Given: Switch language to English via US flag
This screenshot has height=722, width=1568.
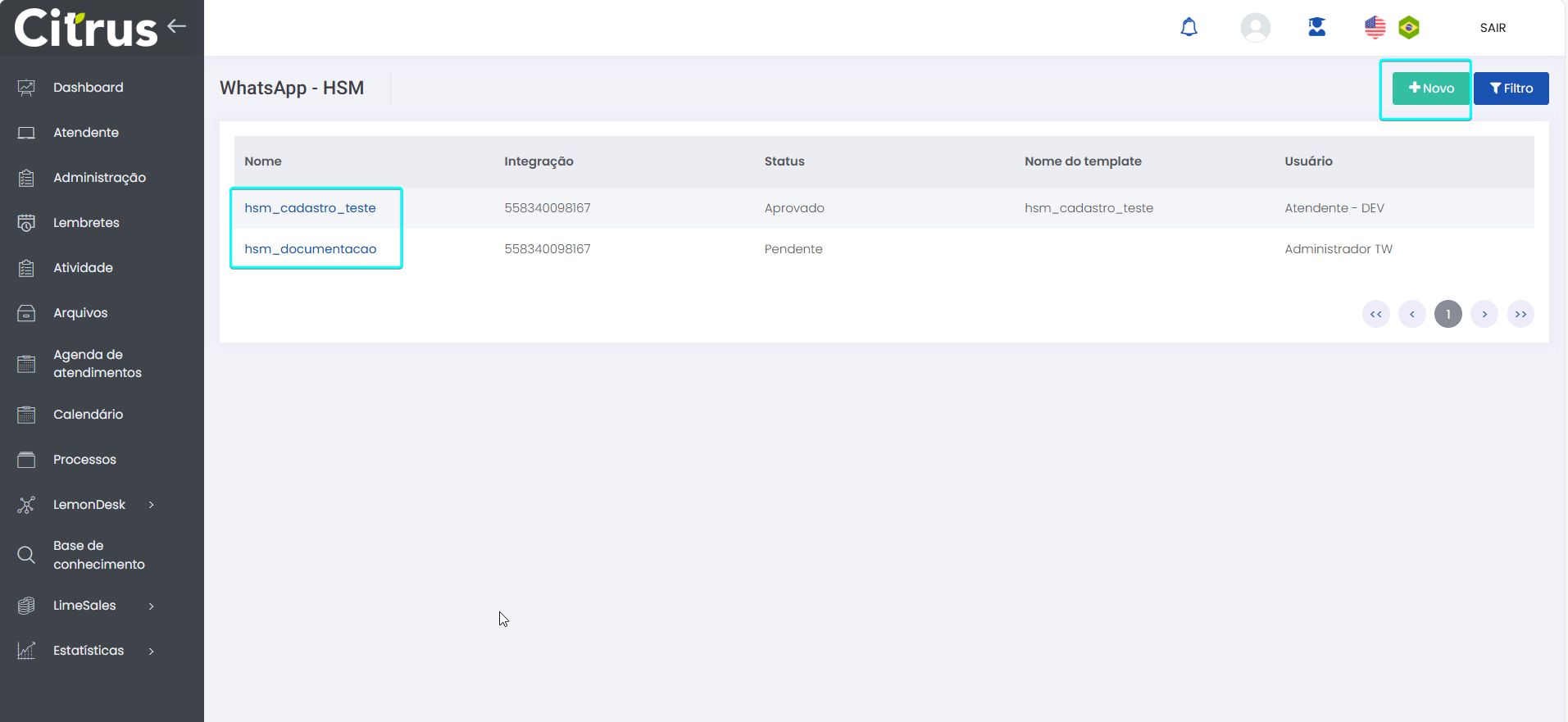Looking at the screenshot, I should click(x=1375, y=28).
